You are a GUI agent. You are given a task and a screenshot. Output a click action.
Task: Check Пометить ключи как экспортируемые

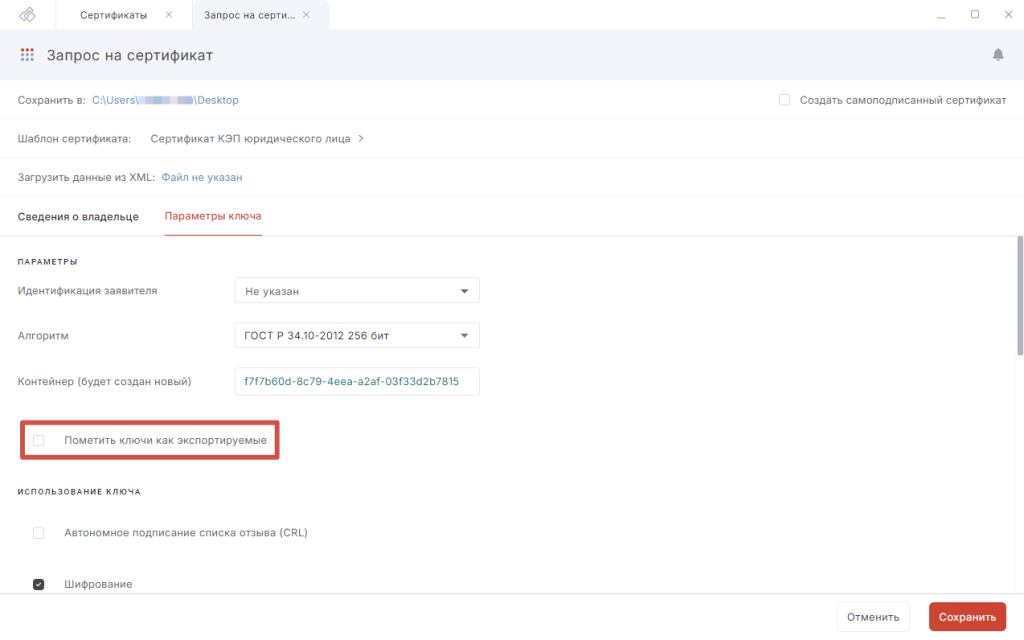39,441
